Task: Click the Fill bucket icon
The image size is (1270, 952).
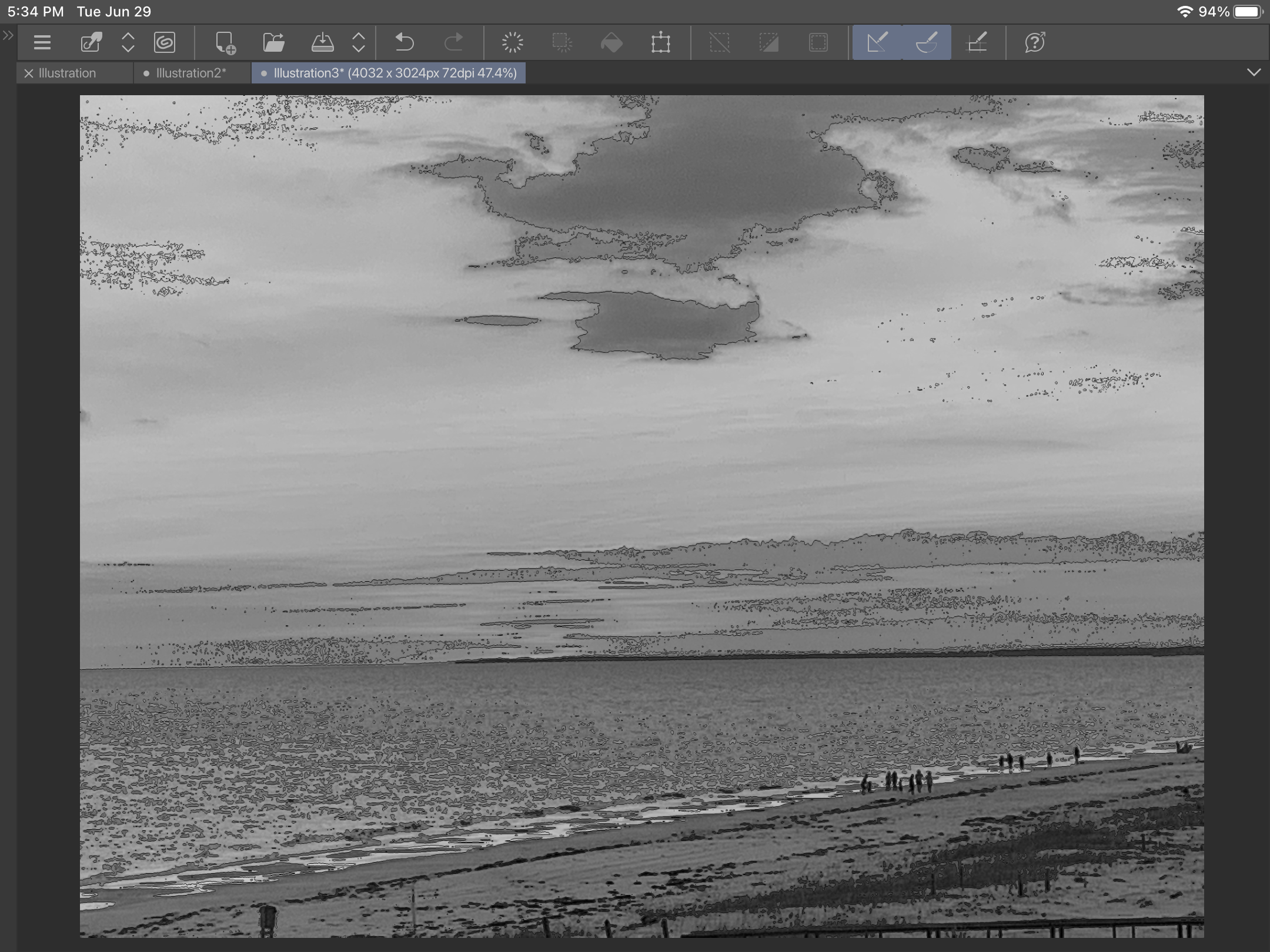Action: [x=611, y=42]
